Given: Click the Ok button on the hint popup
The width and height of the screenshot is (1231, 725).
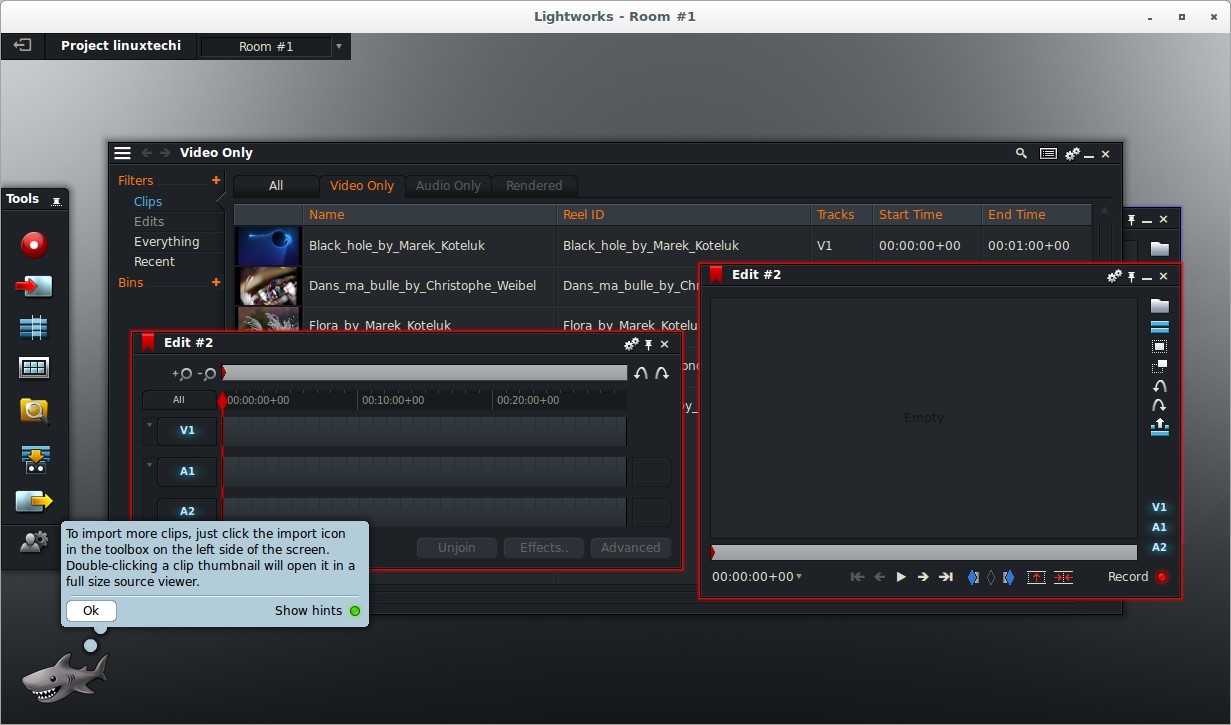Looking at the screenshot, I should pos(91,610).
